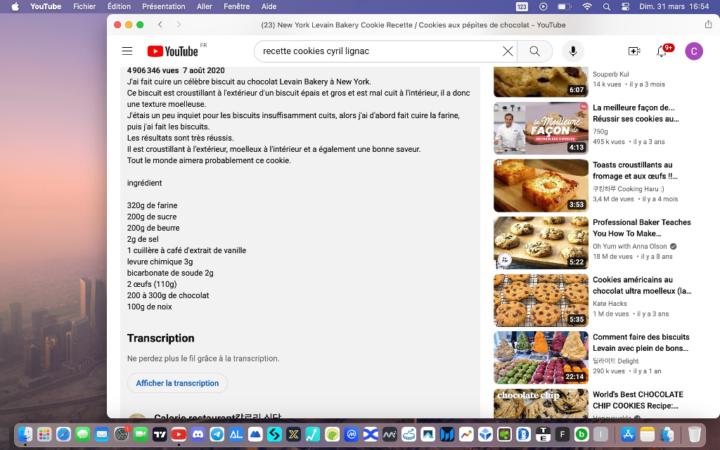Open the Trash in the Dock
Screen dimensions: 720x450
coord(694,434)
